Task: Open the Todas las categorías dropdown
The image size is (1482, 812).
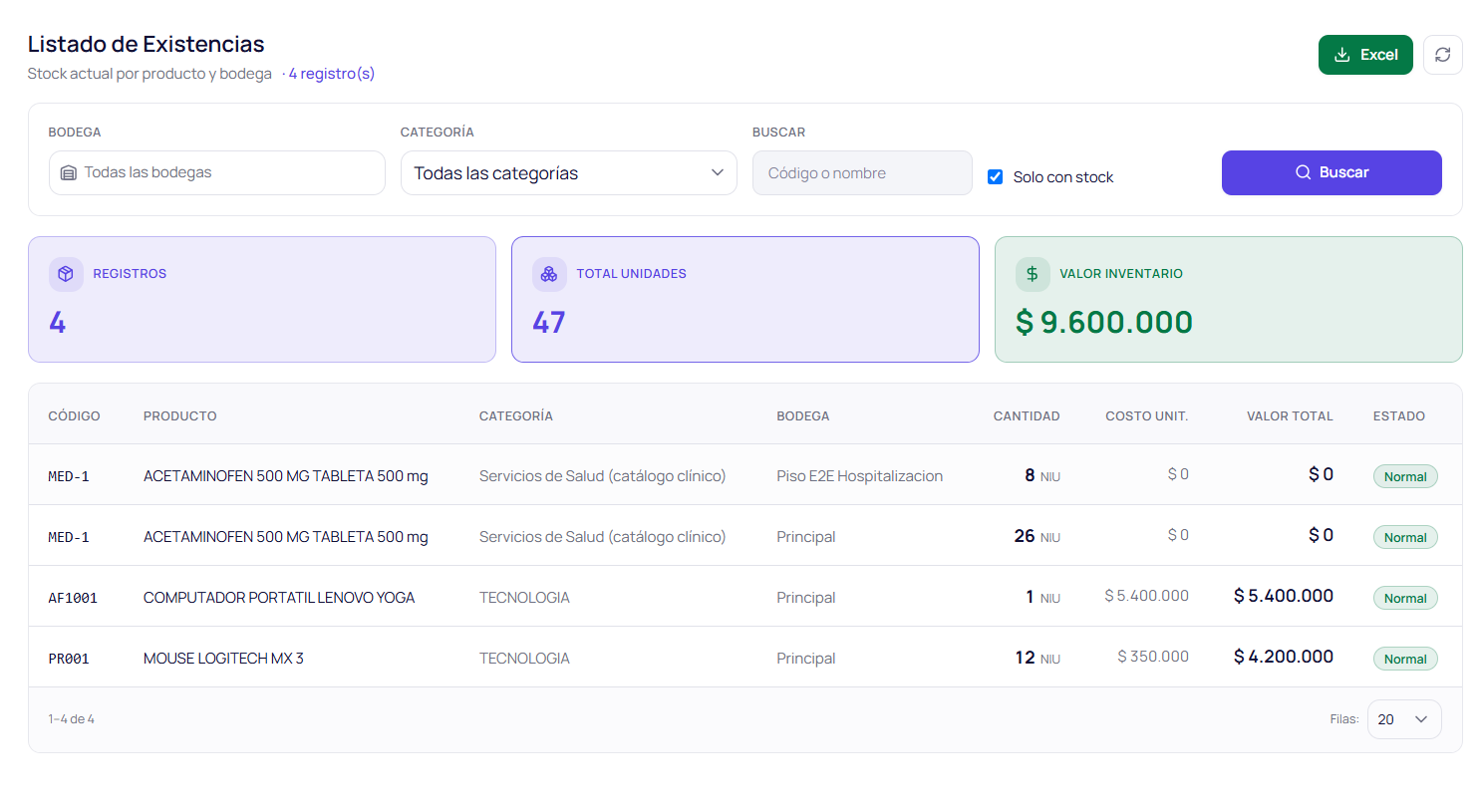Action: pyautogui.click(x=568, y=172)
